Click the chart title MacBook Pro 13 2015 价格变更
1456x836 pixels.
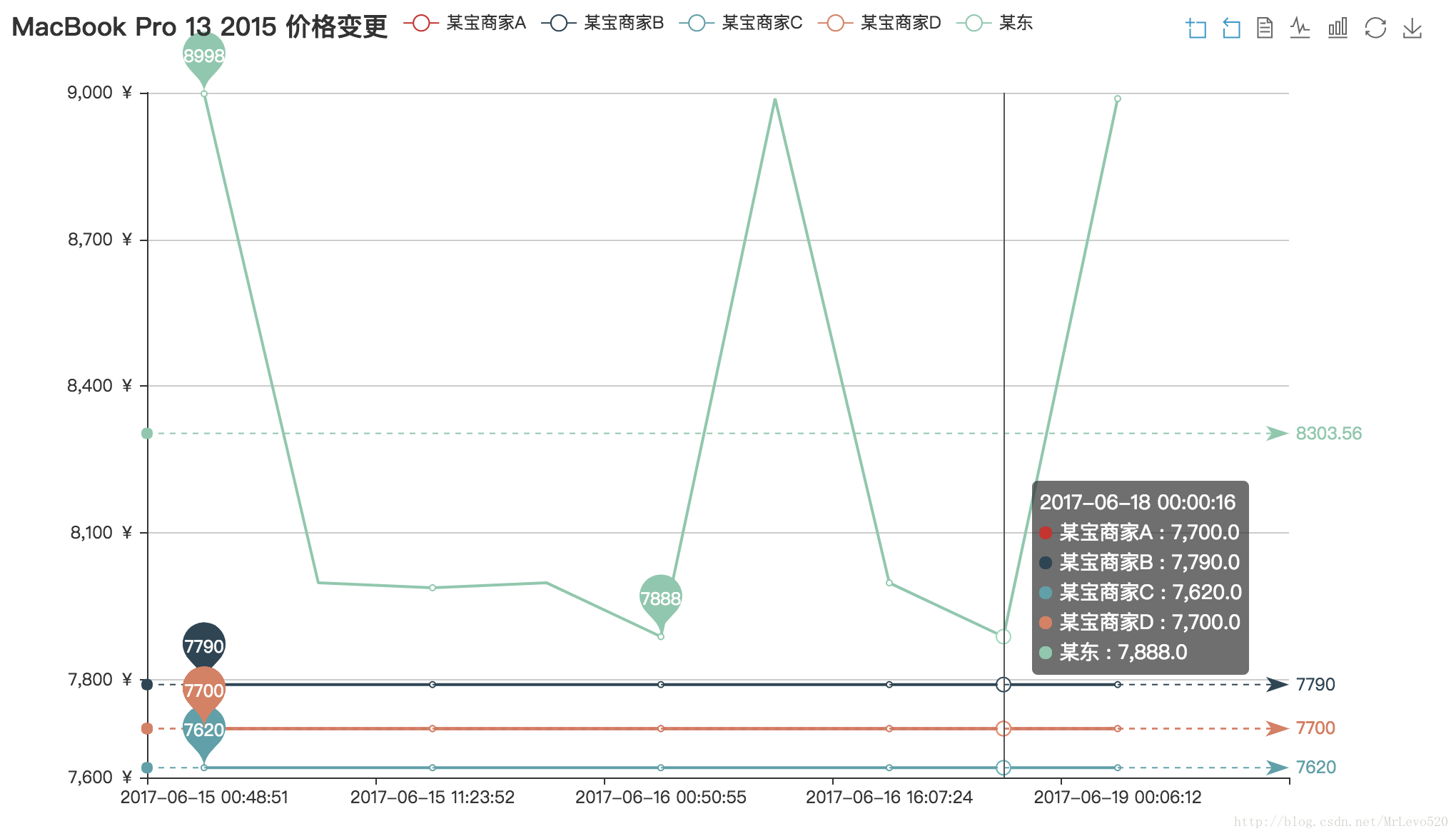200,27
